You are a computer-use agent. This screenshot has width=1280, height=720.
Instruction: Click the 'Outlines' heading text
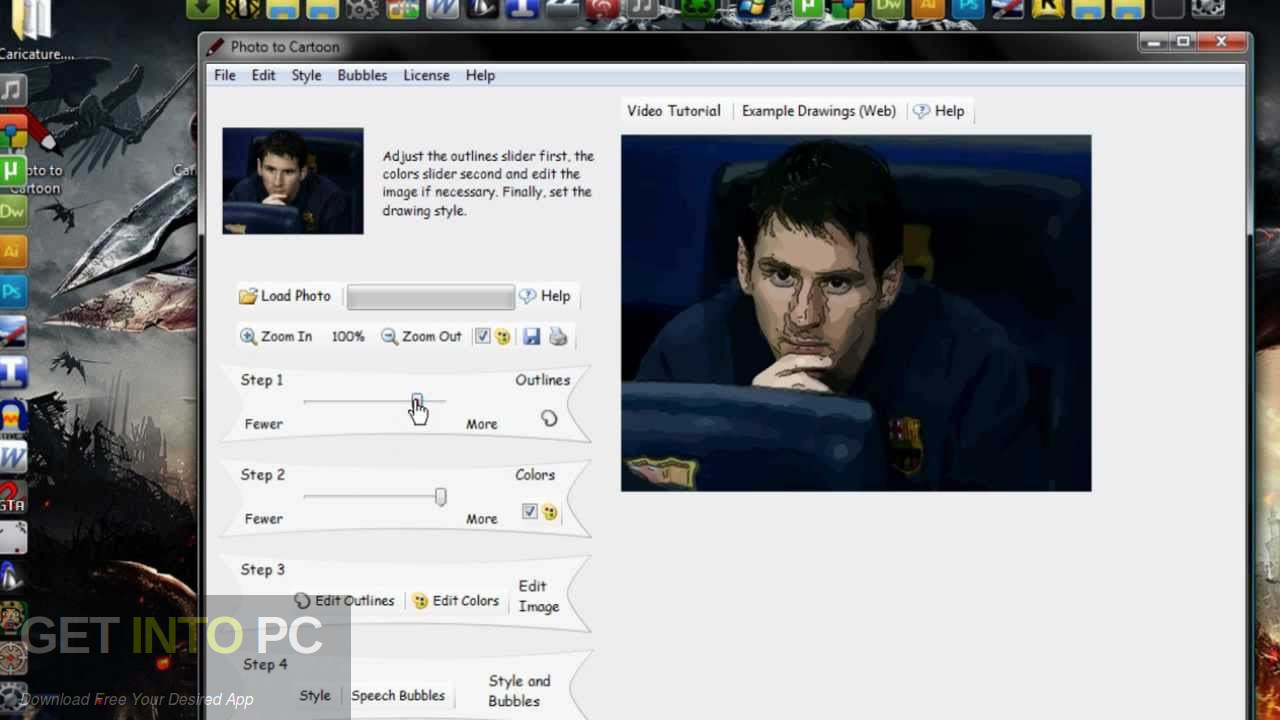(543, 380)
